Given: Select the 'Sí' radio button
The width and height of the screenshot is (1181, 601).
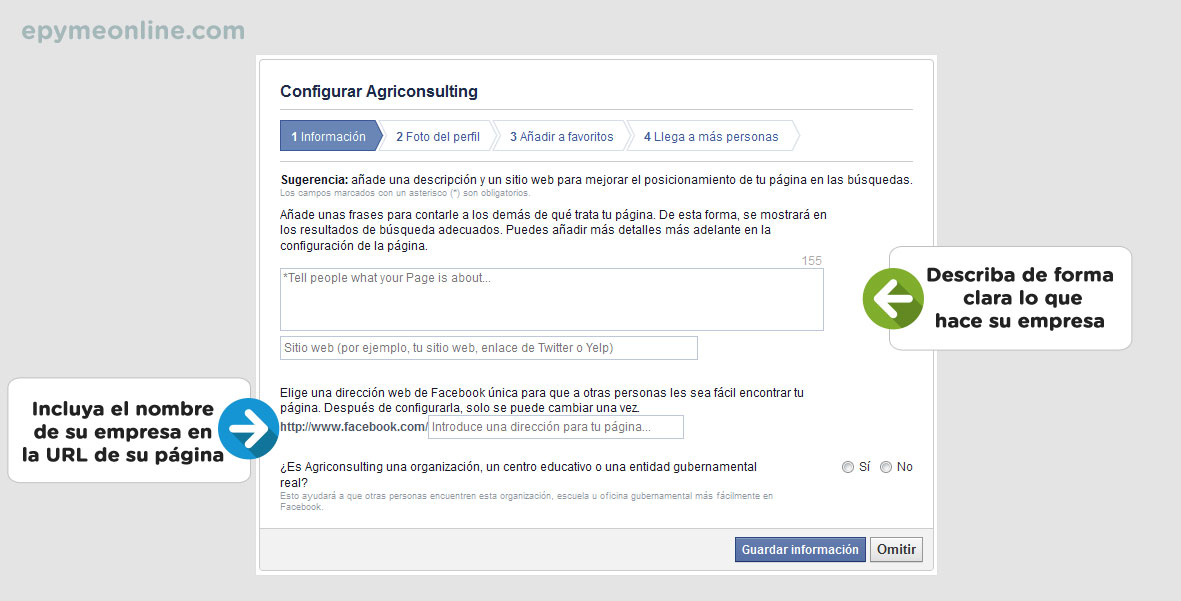Looking at the screenshot, I should coord(847,467).
